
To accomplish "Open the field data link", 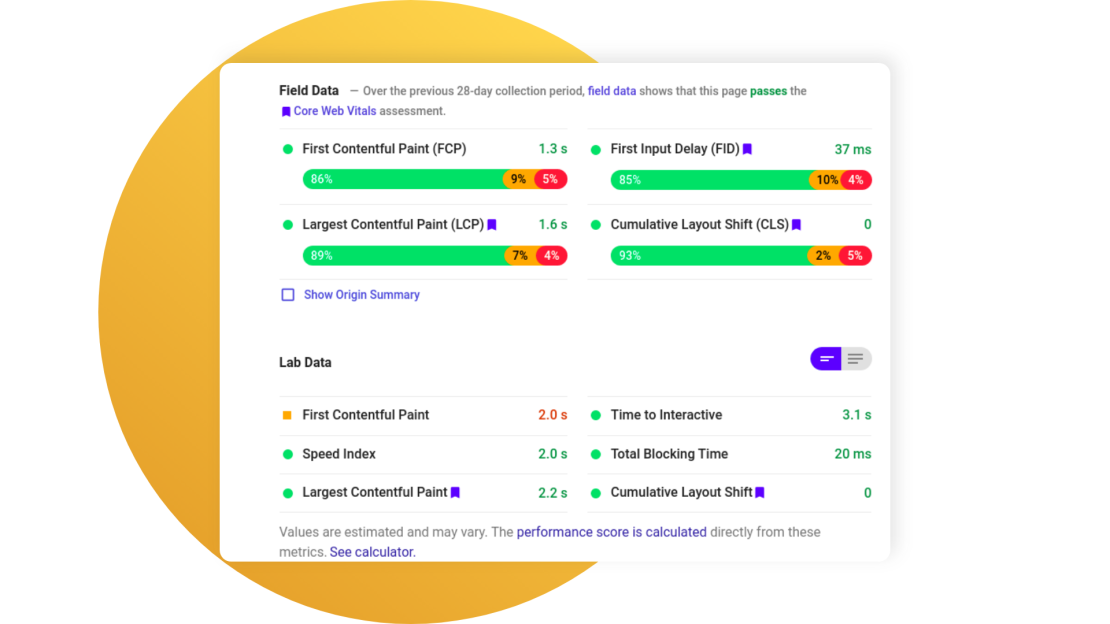I will click(x=611, y=90).
